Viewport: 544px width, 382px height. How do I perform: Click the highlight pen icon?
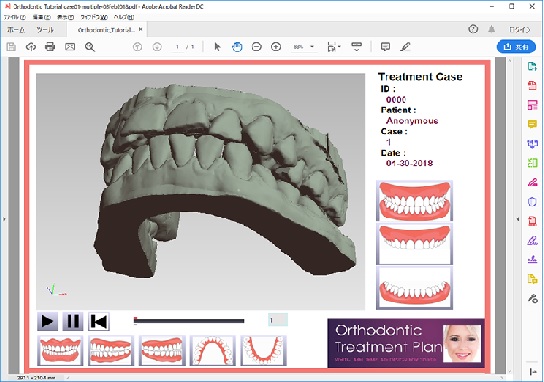click(x=405, y=46)
